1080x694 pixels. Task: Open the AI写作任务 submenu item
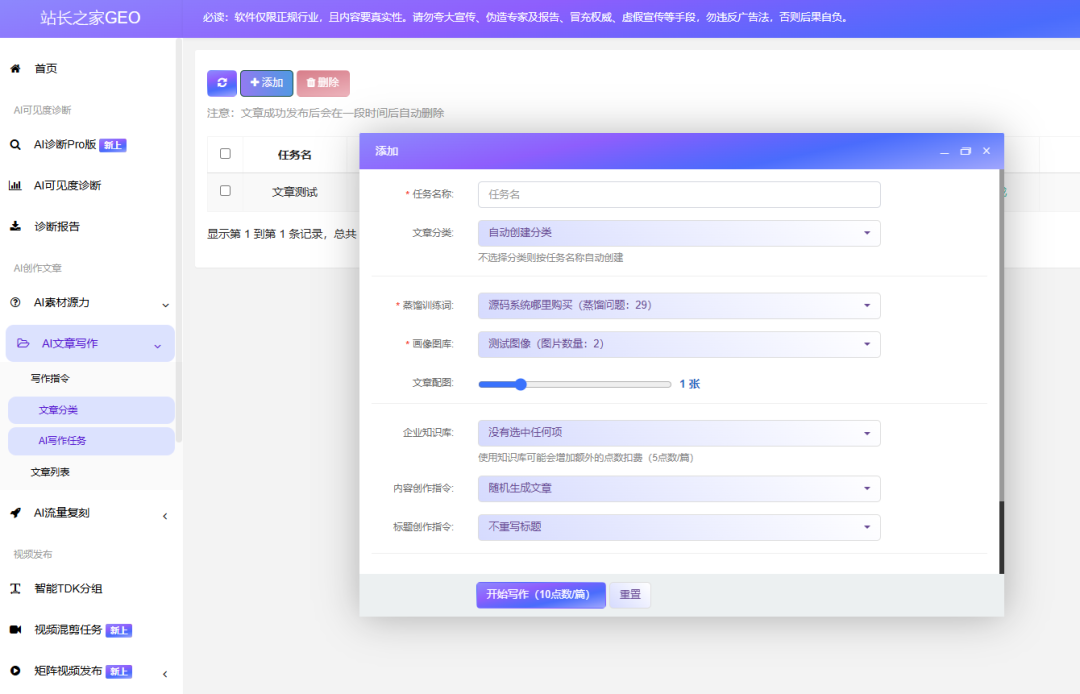[x=91, y=441]
